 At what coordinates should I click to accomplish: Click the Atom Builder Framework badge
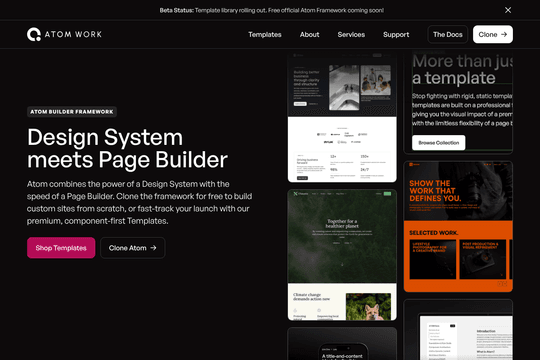point(72,112)
